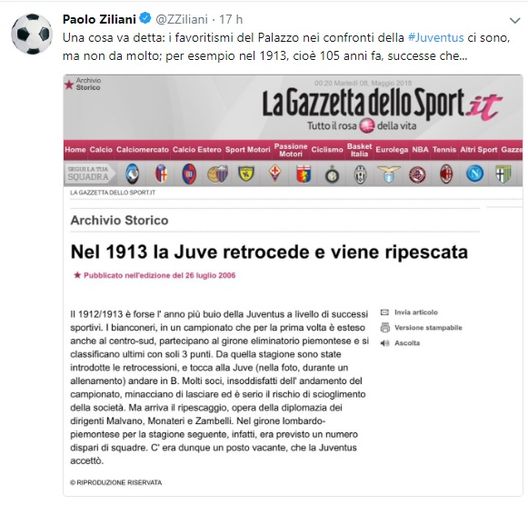
Task: Click the Invia articolo link
Action: point(416,312)
